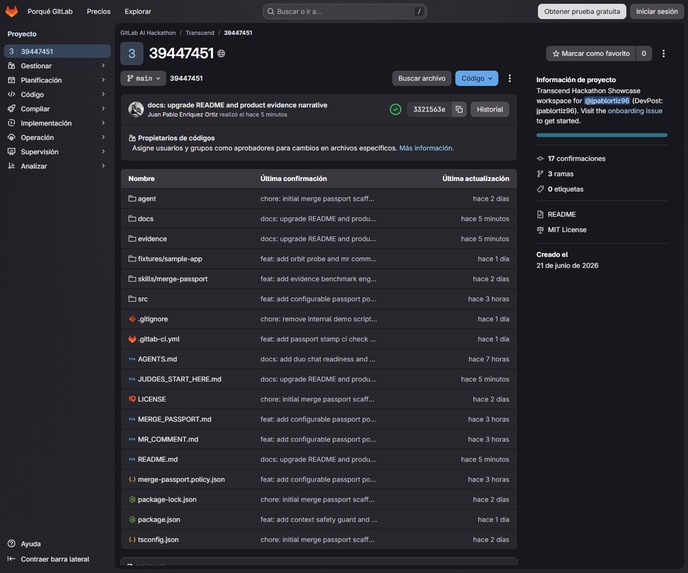
Task: Click MIT License scale icon
Action: [x=540, y=230]
